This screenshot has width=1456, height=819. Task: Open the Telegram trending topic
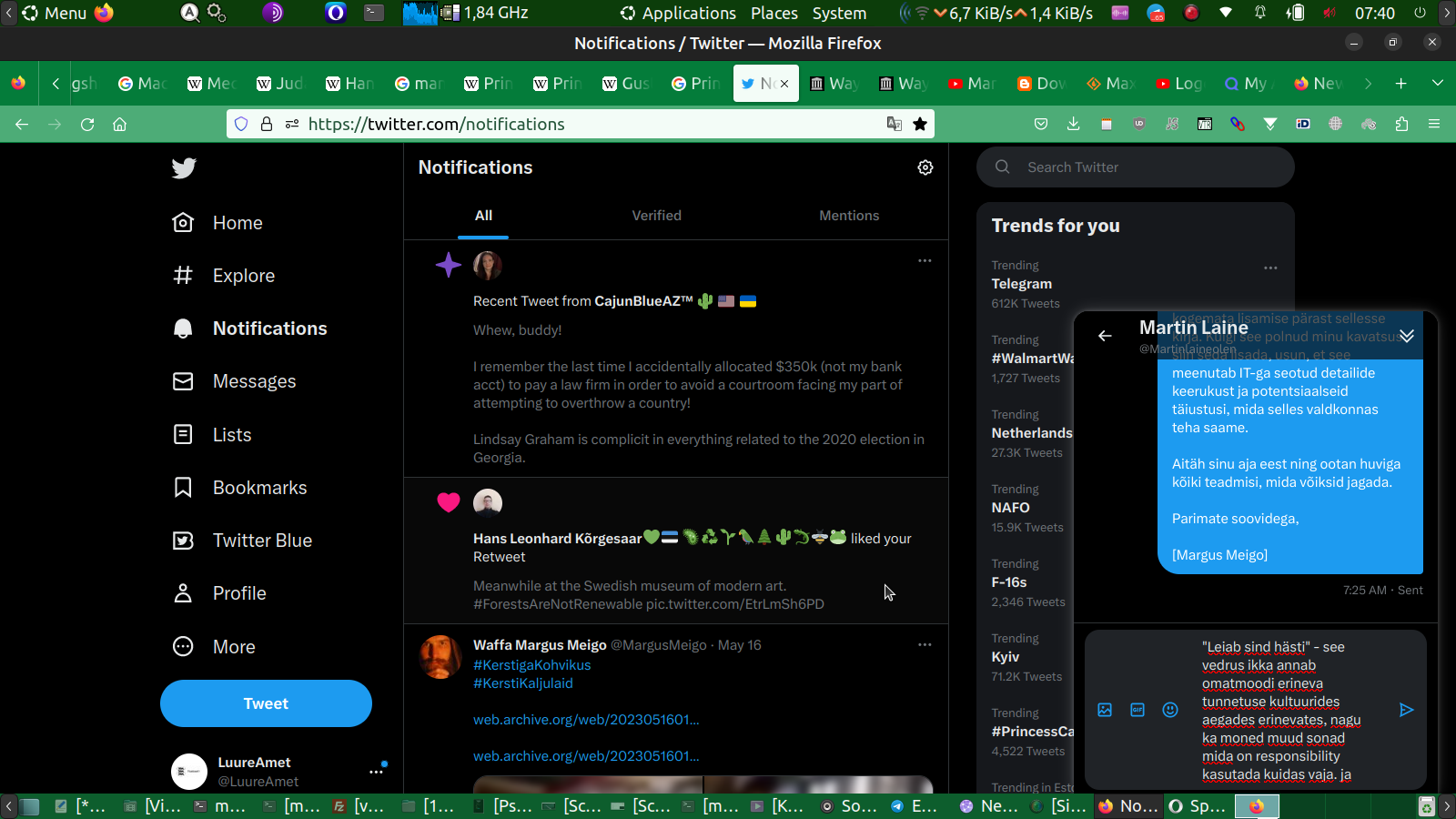(x=1022, y=284)
